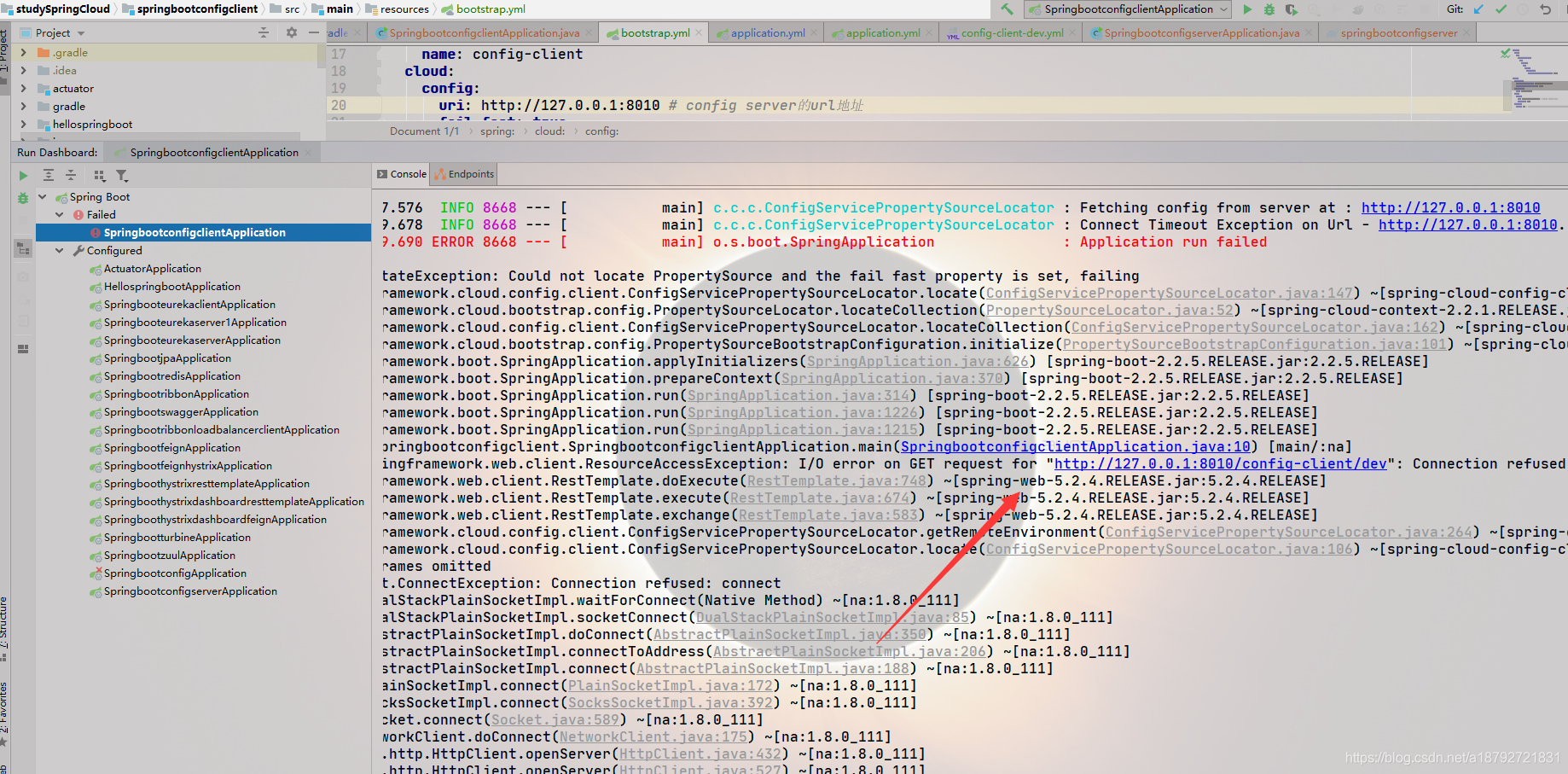Switch to config-client-dev.yml tab
Image resolution: width=1568 pixels, height=774 pixels.
click(1012, 32)
